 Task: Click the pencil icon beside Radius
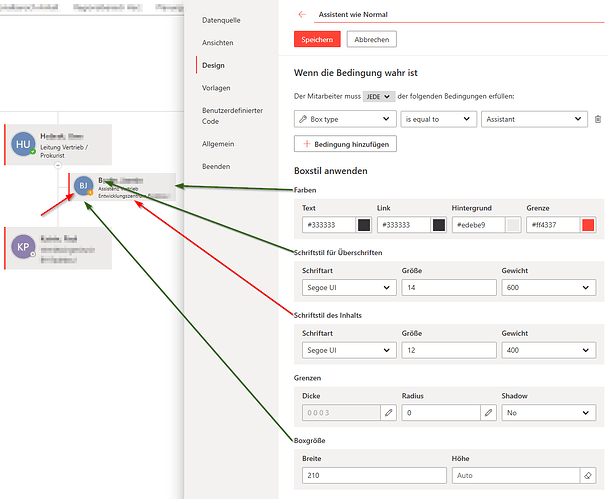(x=487, y=412)
